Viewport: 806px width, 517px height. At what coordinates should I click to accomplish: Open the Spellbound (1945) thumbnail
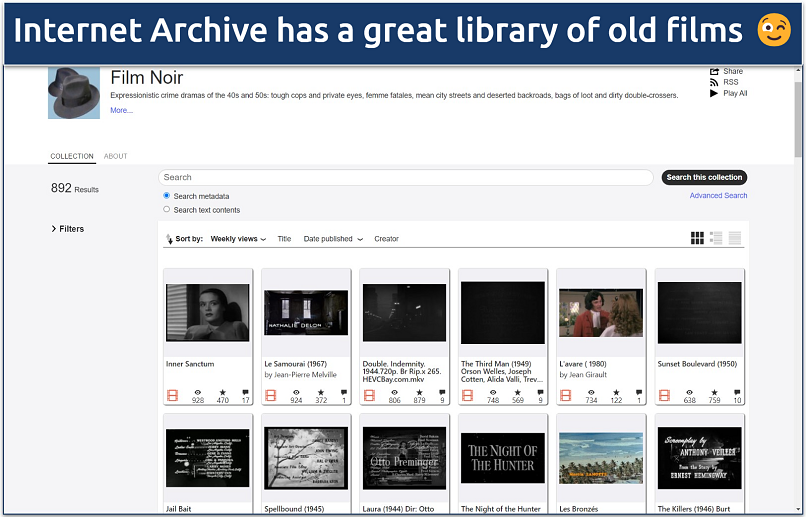(306, 458)
